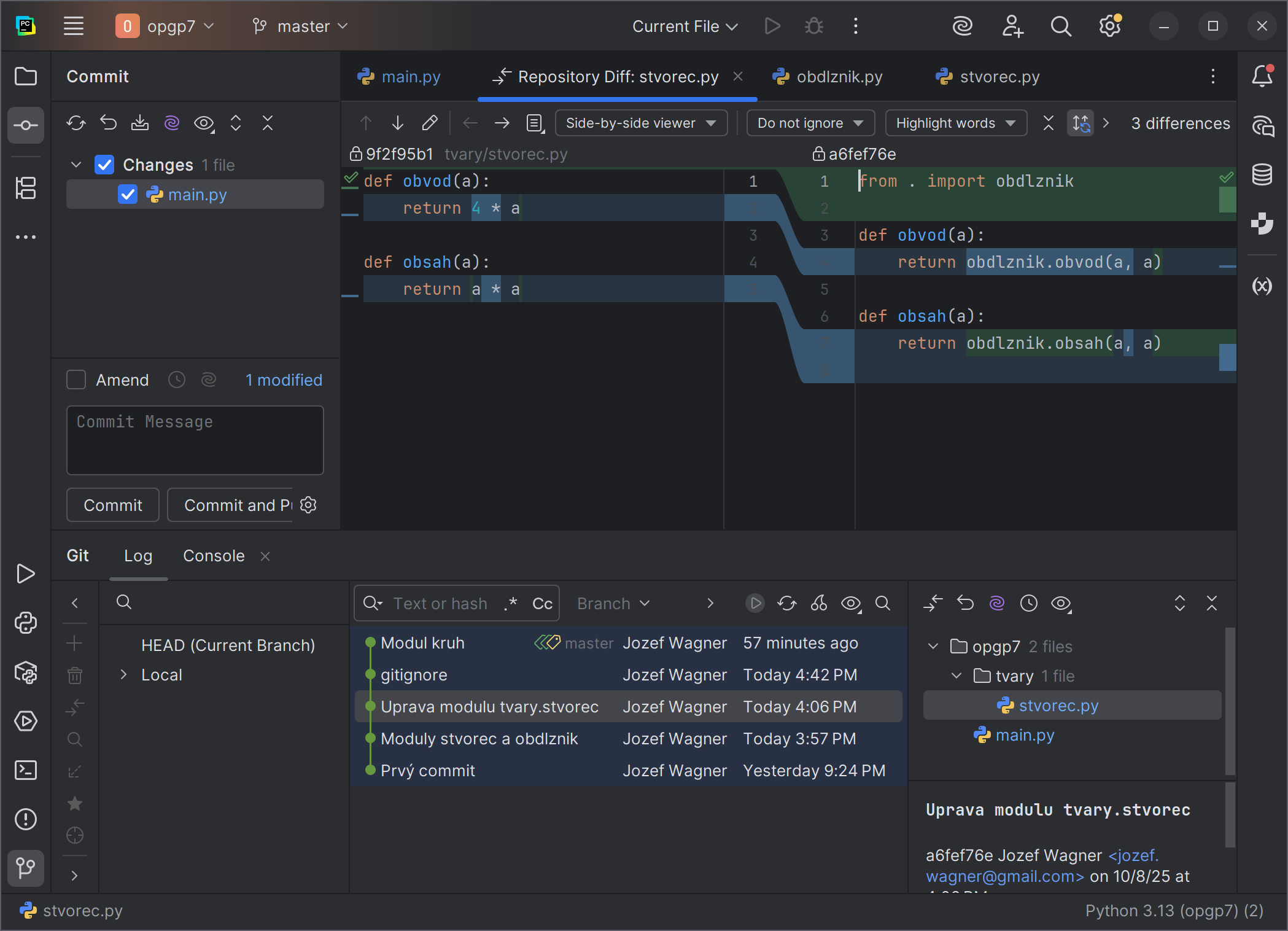Expand the Local branches tree node
1288x931 pixels.
123,675
